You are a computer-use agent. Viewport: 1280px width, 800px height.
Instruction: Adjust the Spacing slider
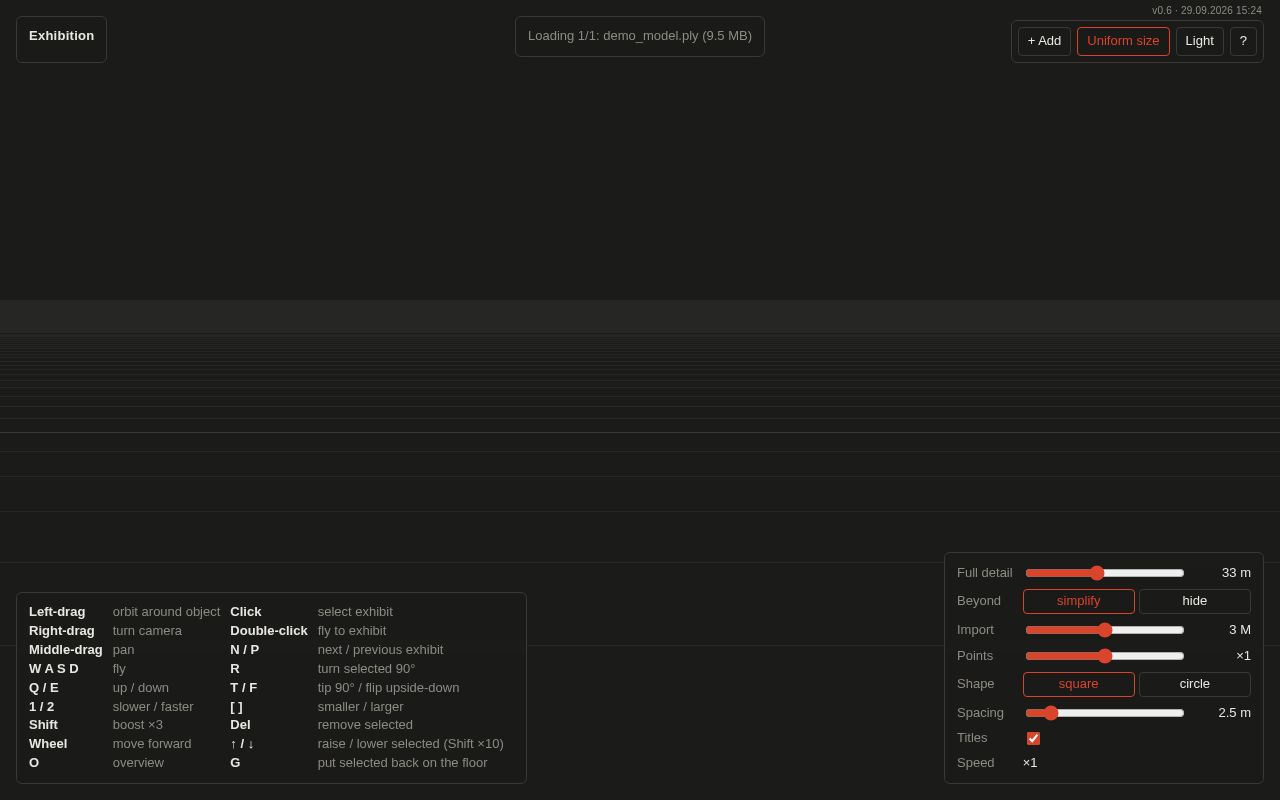tap(1105, 713)
